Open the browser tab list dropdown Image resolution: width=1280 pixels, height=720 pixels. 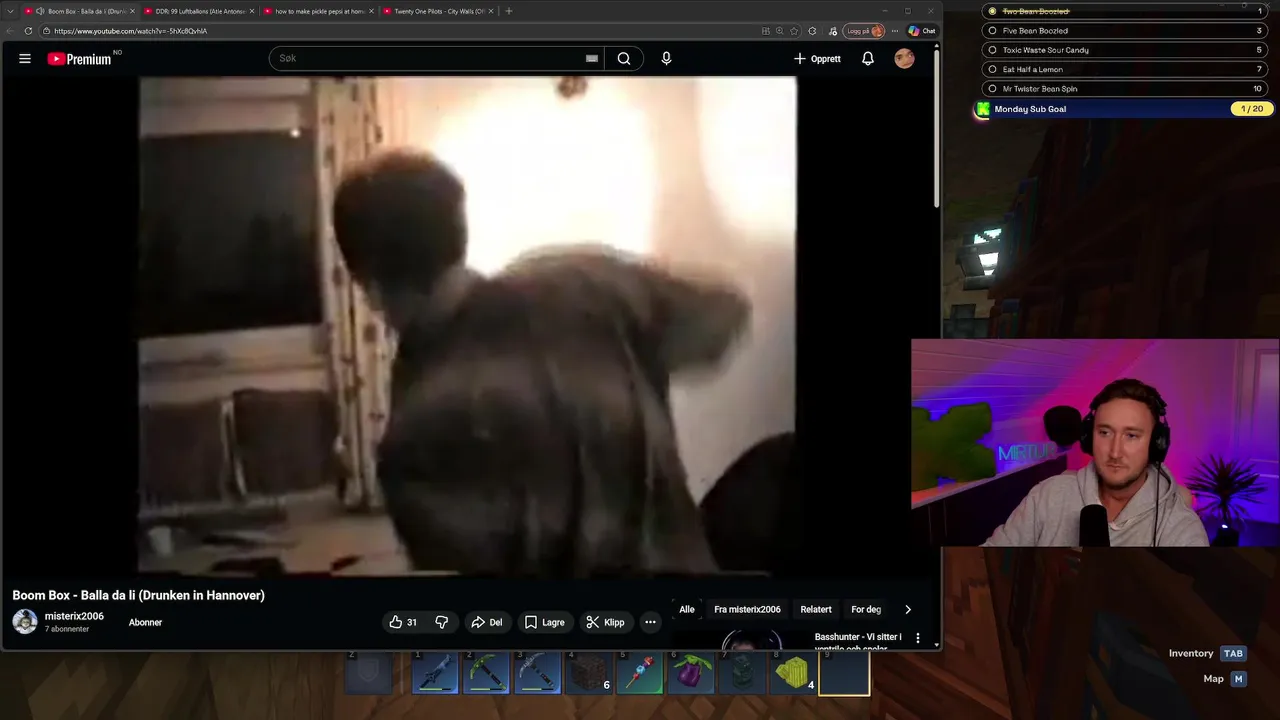10,11
